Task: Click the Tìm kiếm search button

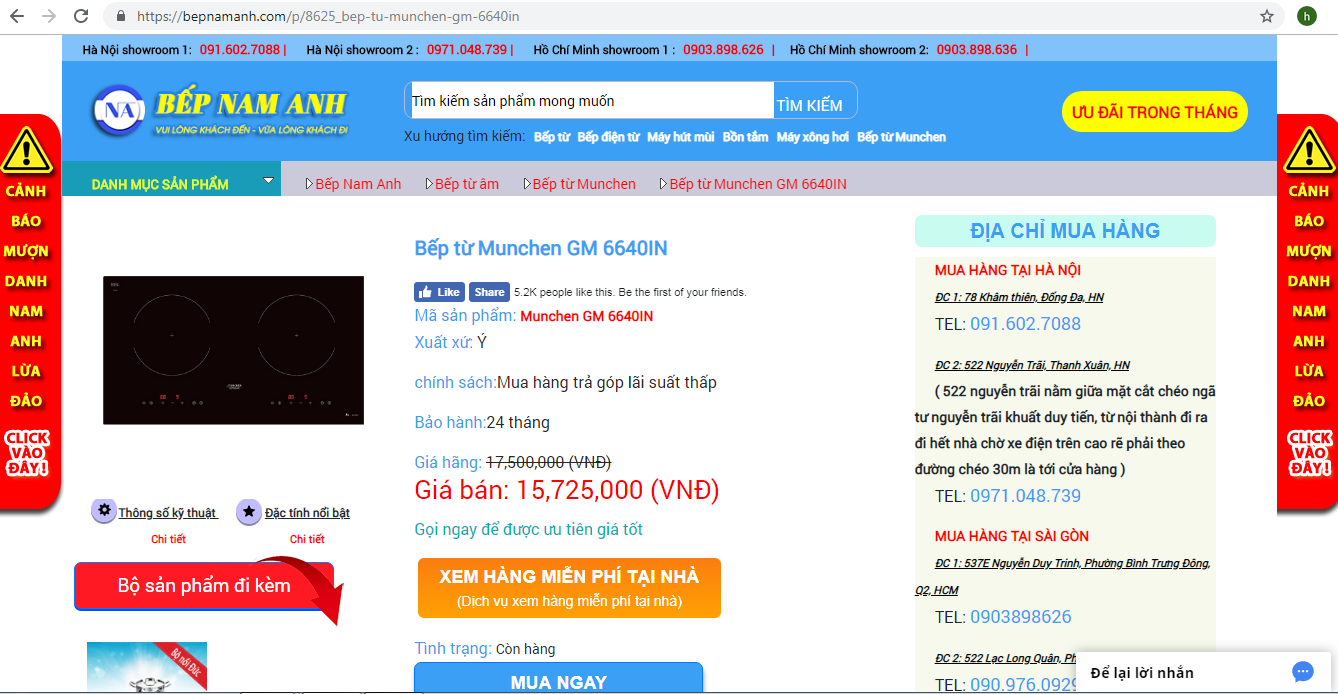Action: 809,105
